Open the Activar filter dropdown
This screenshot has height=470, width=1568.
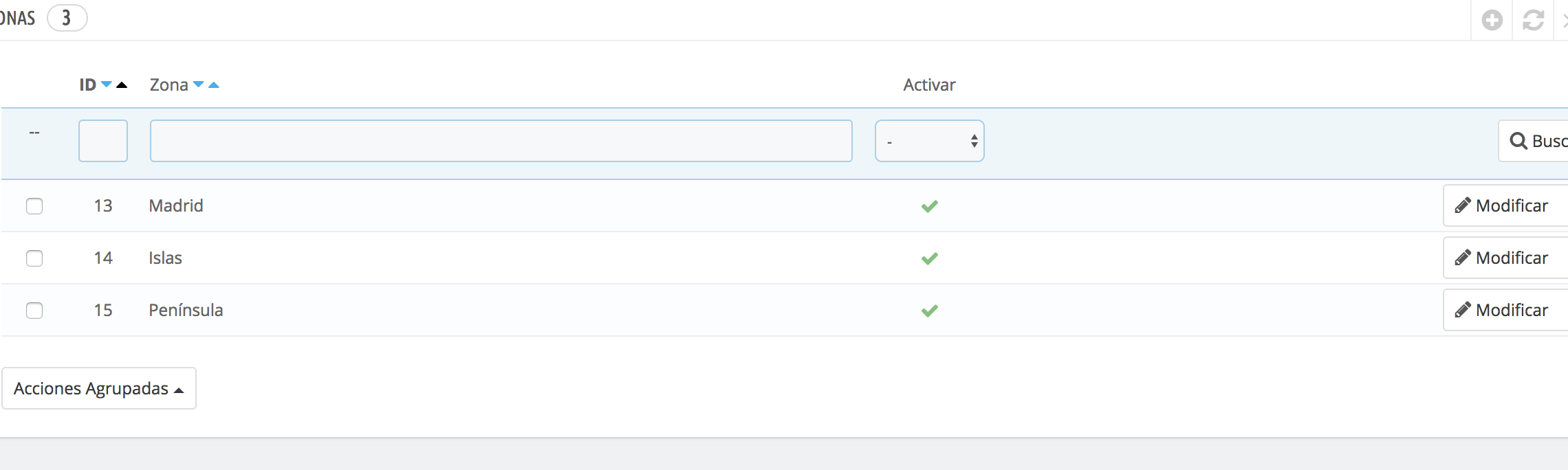929,141
